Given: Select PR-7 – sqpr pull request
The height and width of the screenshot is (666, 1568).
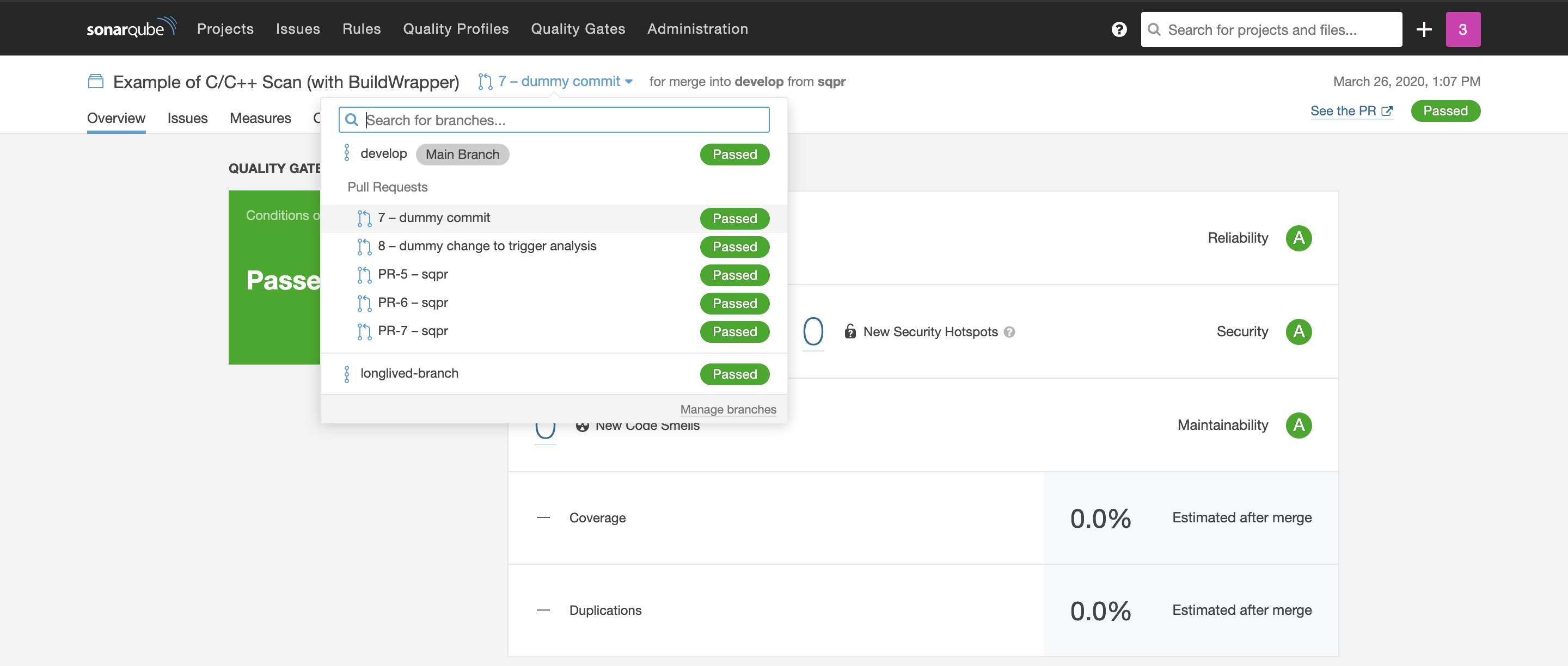Looking at the screenshot, I should (x=412, y=331).
